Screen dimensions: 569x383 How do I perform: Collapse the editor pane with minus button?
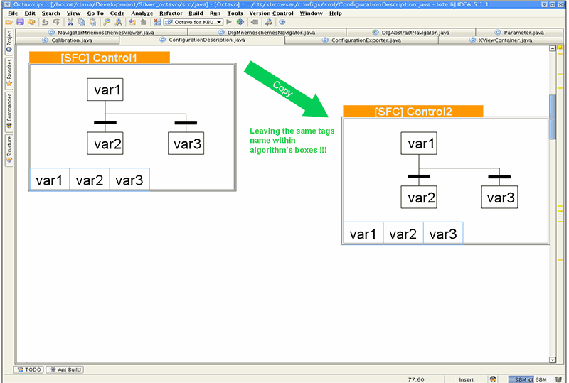(552, 48)
